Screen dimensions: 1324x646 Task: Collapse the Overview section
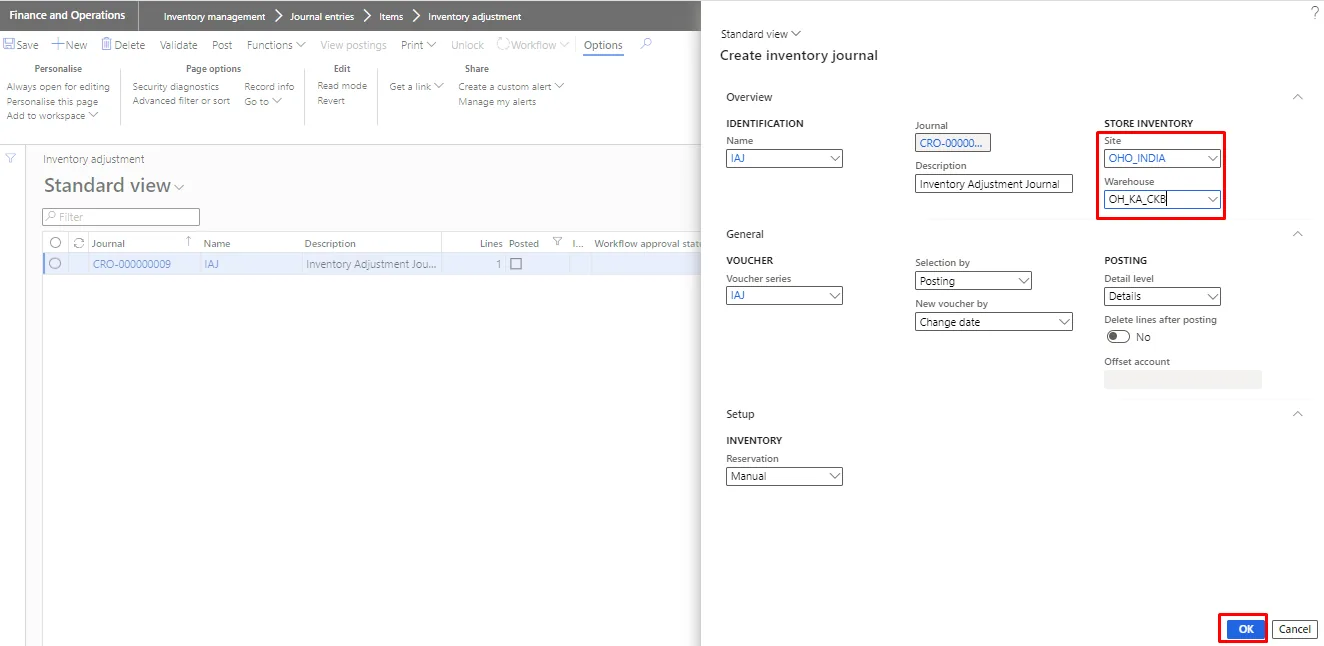click(x=1298, y=97)
